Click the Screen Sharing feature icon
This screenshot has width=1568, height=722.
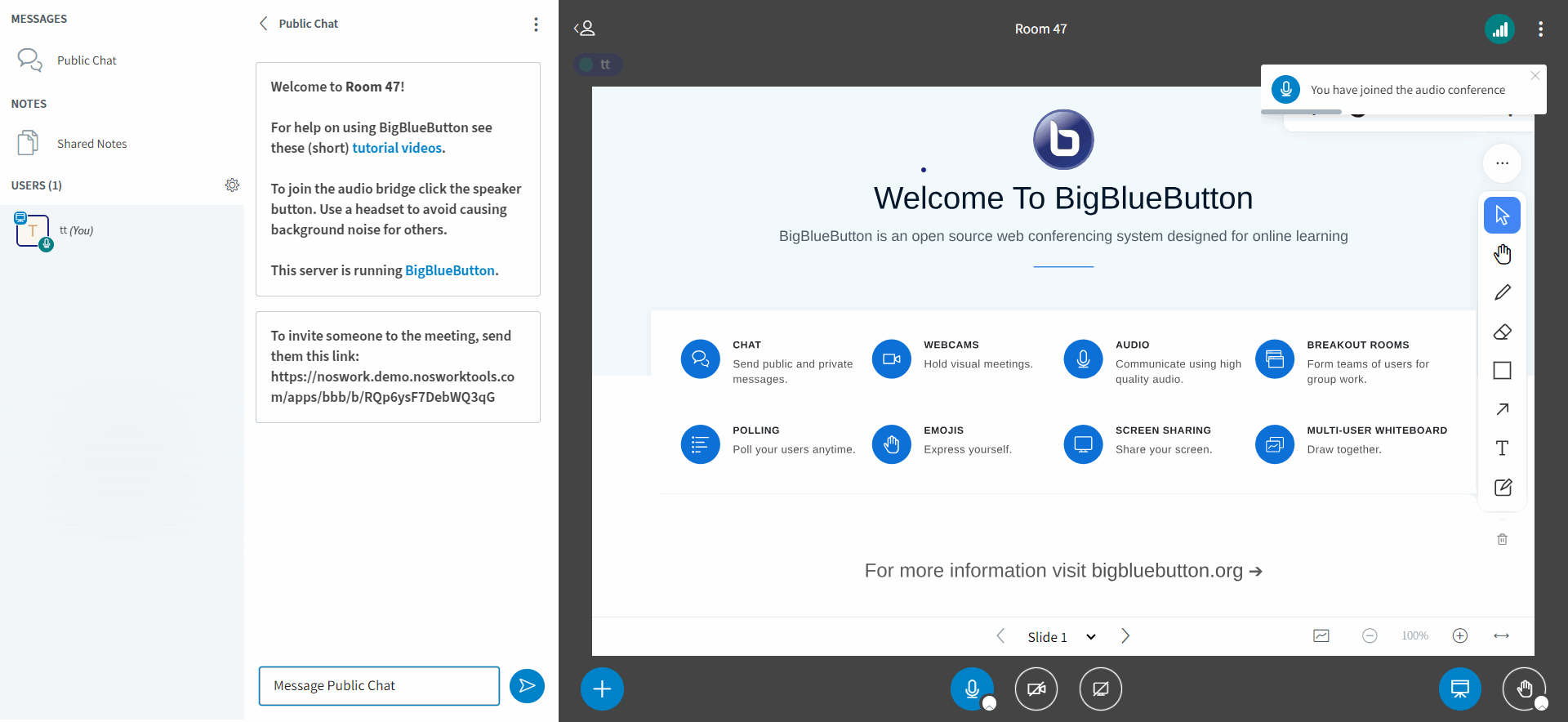point(1084,444)
